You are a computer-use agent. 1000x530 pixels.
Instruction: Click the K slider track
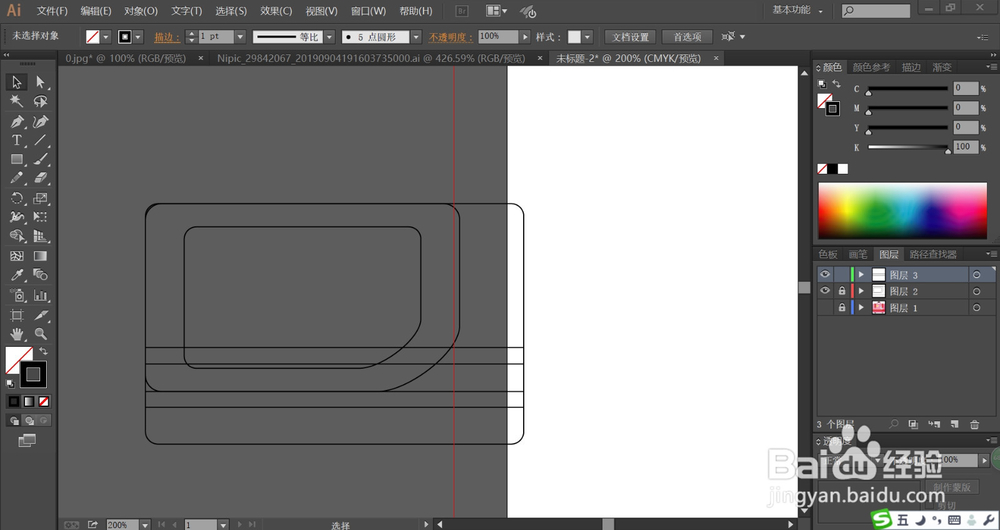908,147
